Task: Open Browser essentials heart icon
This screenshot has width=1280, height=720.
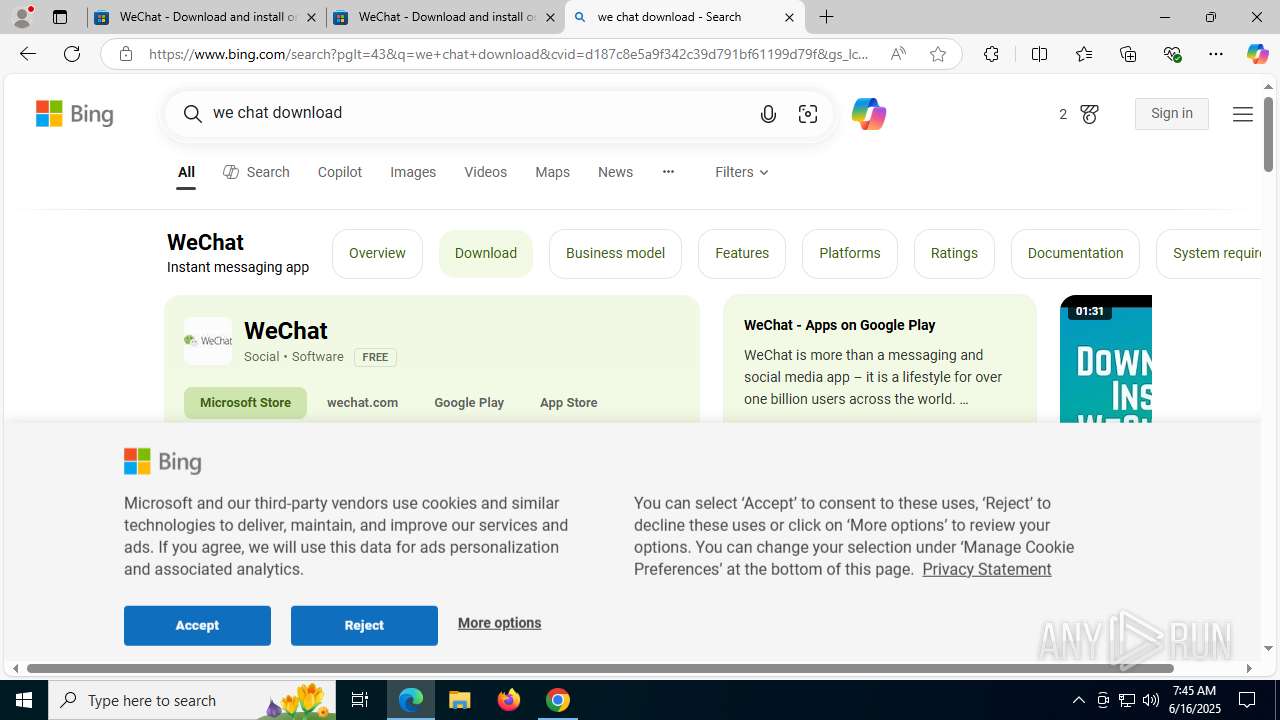Action: [1172, 54]
